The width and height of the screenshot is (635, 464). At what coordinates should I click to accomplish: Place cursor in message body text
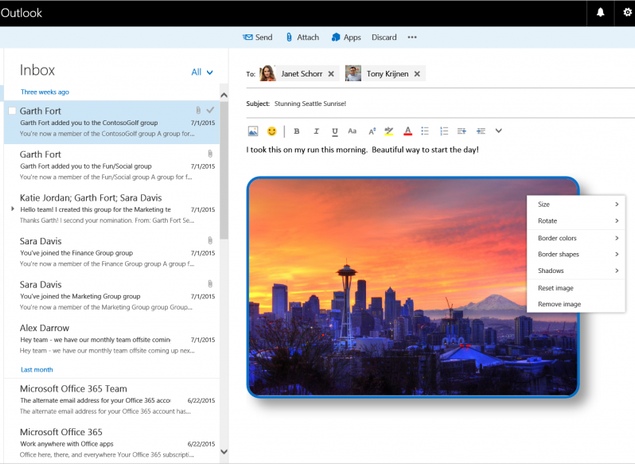(362, 150)
